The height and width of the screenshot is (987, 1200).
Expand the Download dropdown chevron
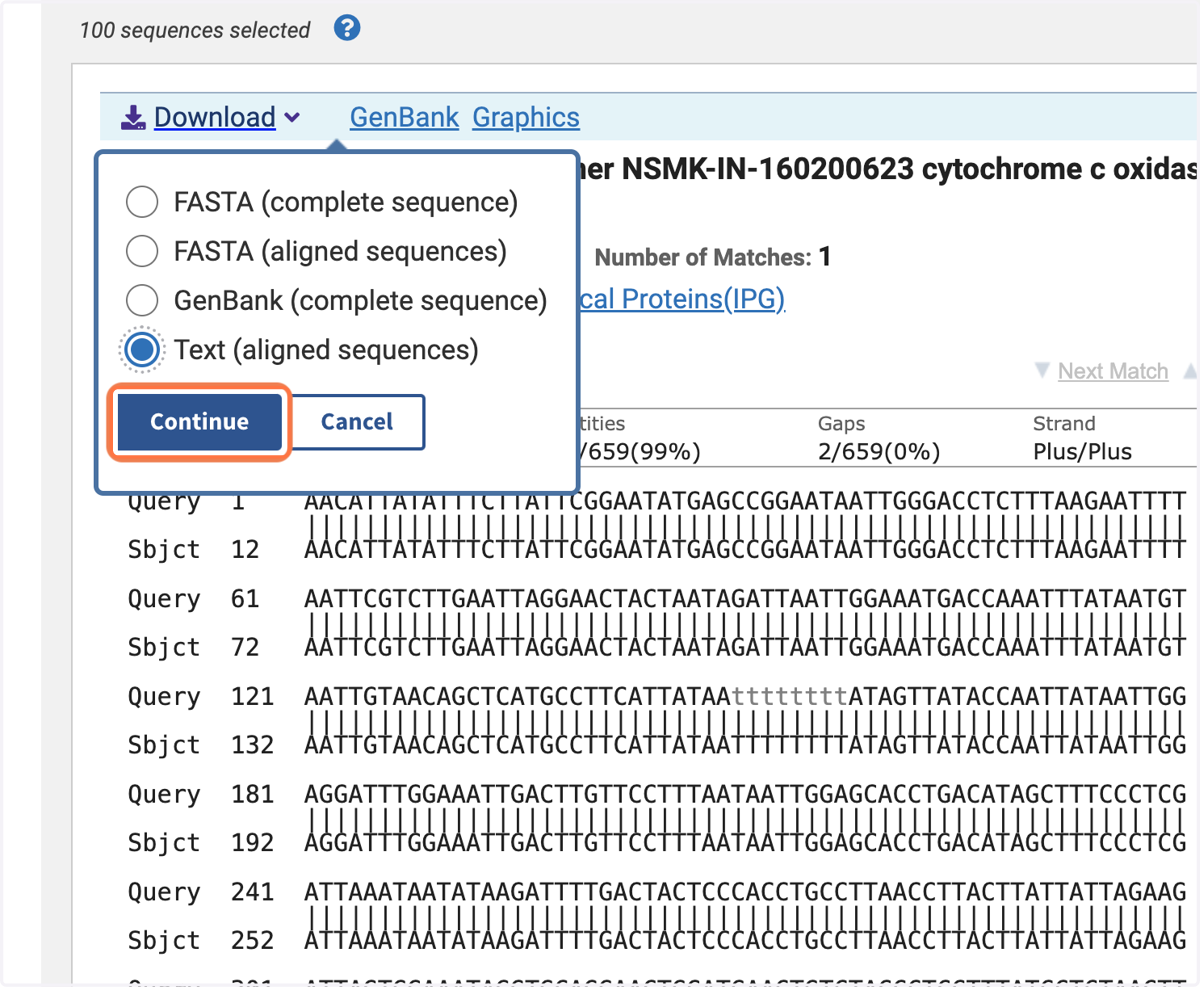tap(291, 118)
